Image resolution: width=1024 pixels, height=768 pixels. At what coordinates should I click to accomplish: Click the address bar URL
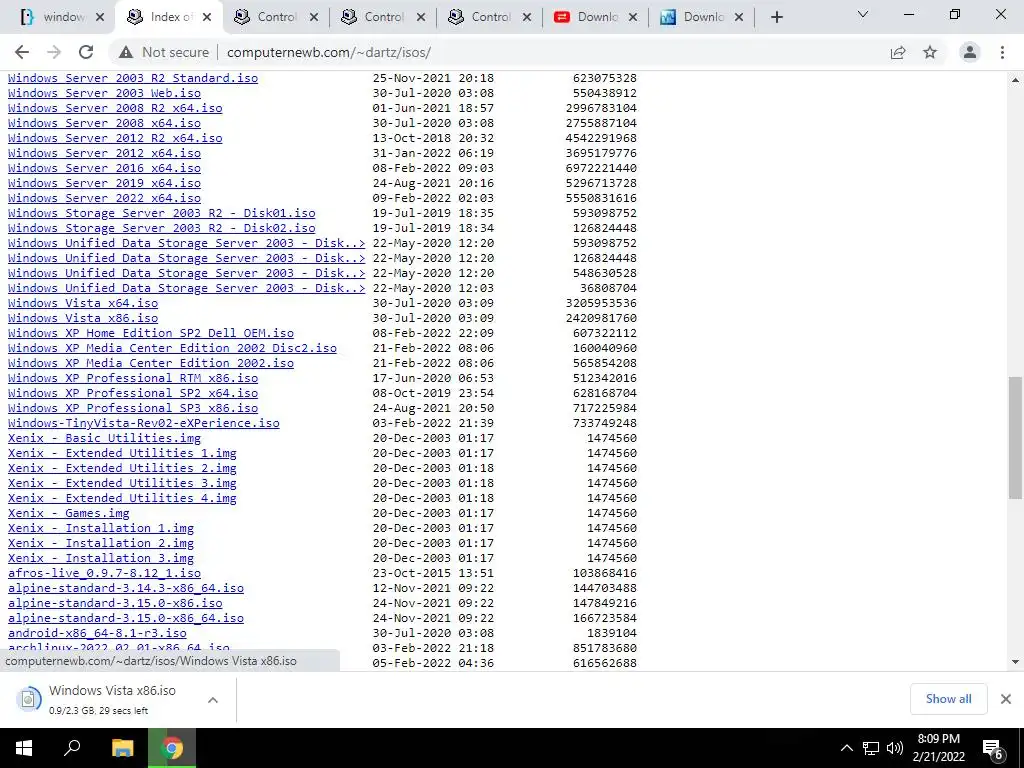pos(329,52)
